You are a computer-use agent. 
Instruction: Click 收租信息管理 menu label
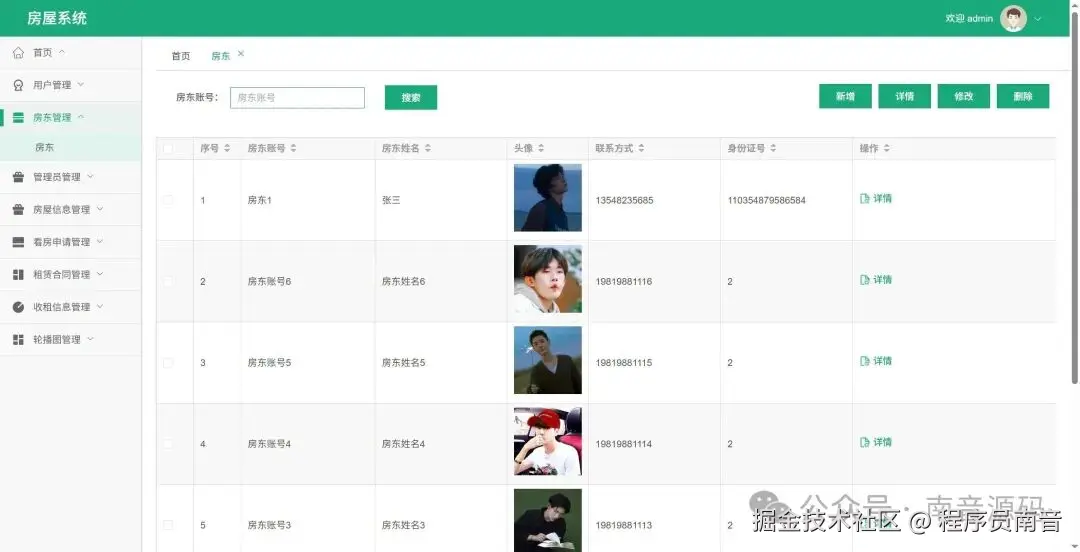(x=61, y=307)
